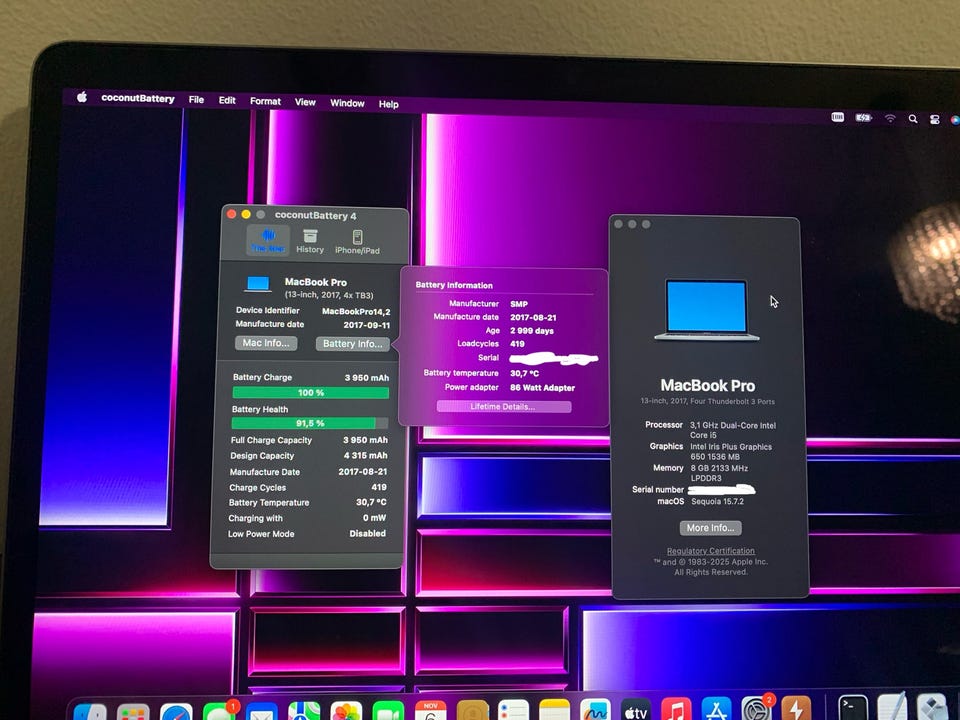960x720 pixels.
Task: Click the Manufacturer SMP value
Action: [x=519, y=304]
